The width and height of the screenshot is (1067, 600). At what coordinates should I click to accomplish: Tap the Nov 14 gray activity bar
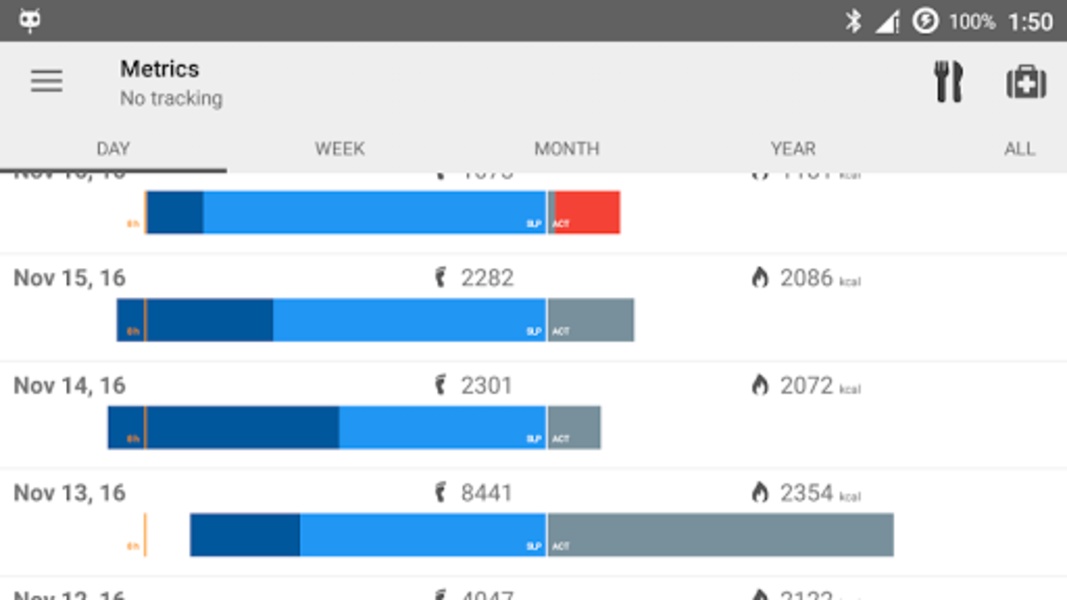click(x=574, y=427)
